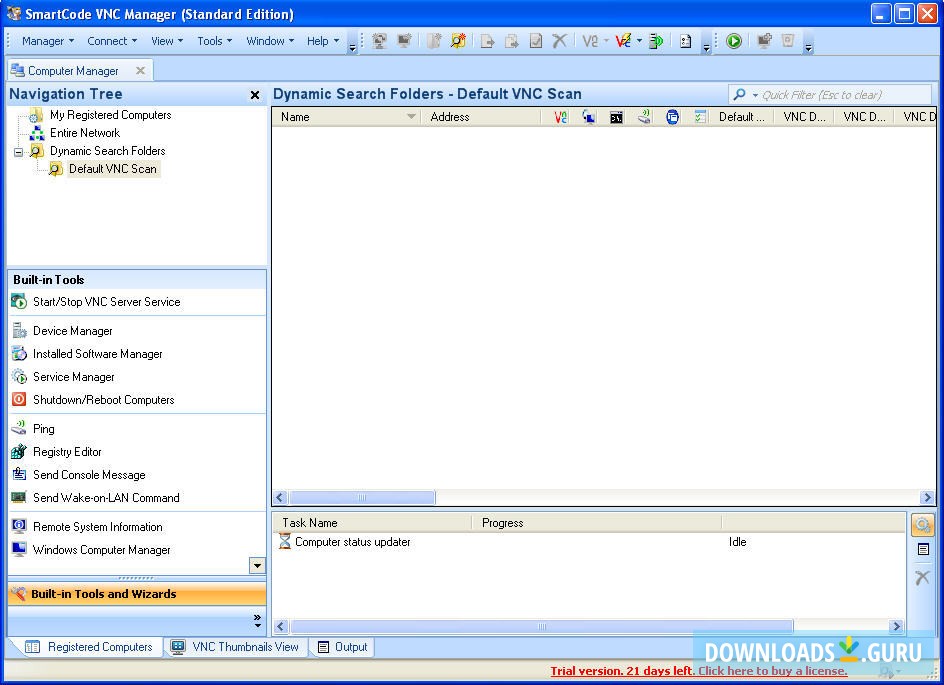Click the console window column header icon
This screenshot has height=685, width=944.
point(616,117)
